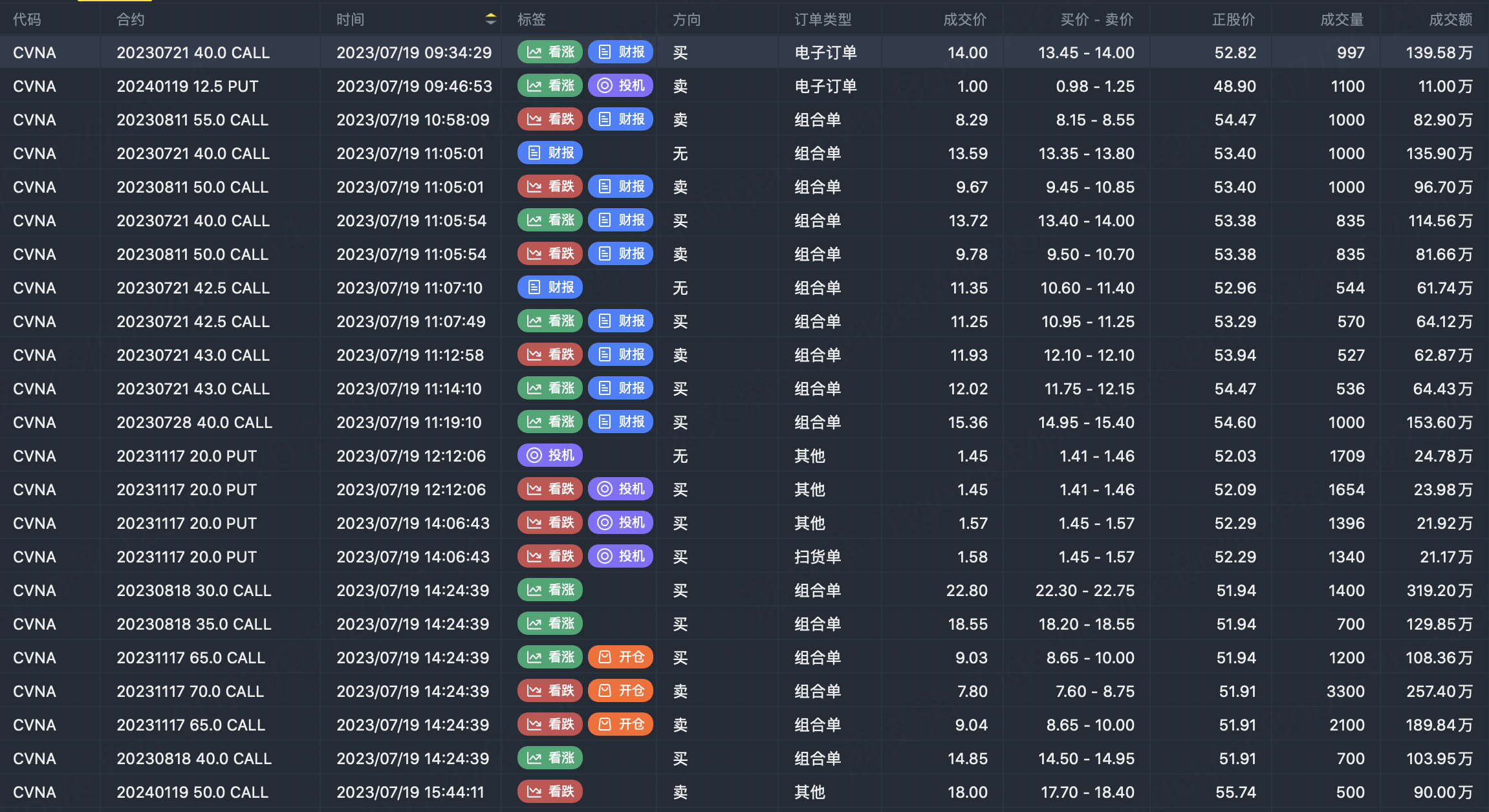The width and height of the screenshot is (1489, 812).
Task: Click the 看涨 tag on the 20230818 30.0 CALL row
Action: coord(550,590)
